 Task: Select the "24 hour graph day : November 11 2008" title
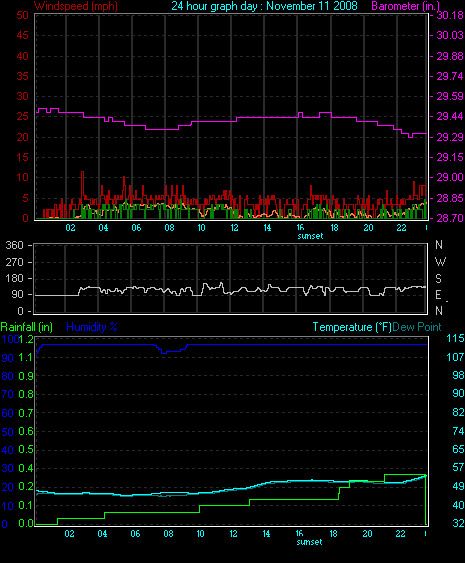point(264,6)
